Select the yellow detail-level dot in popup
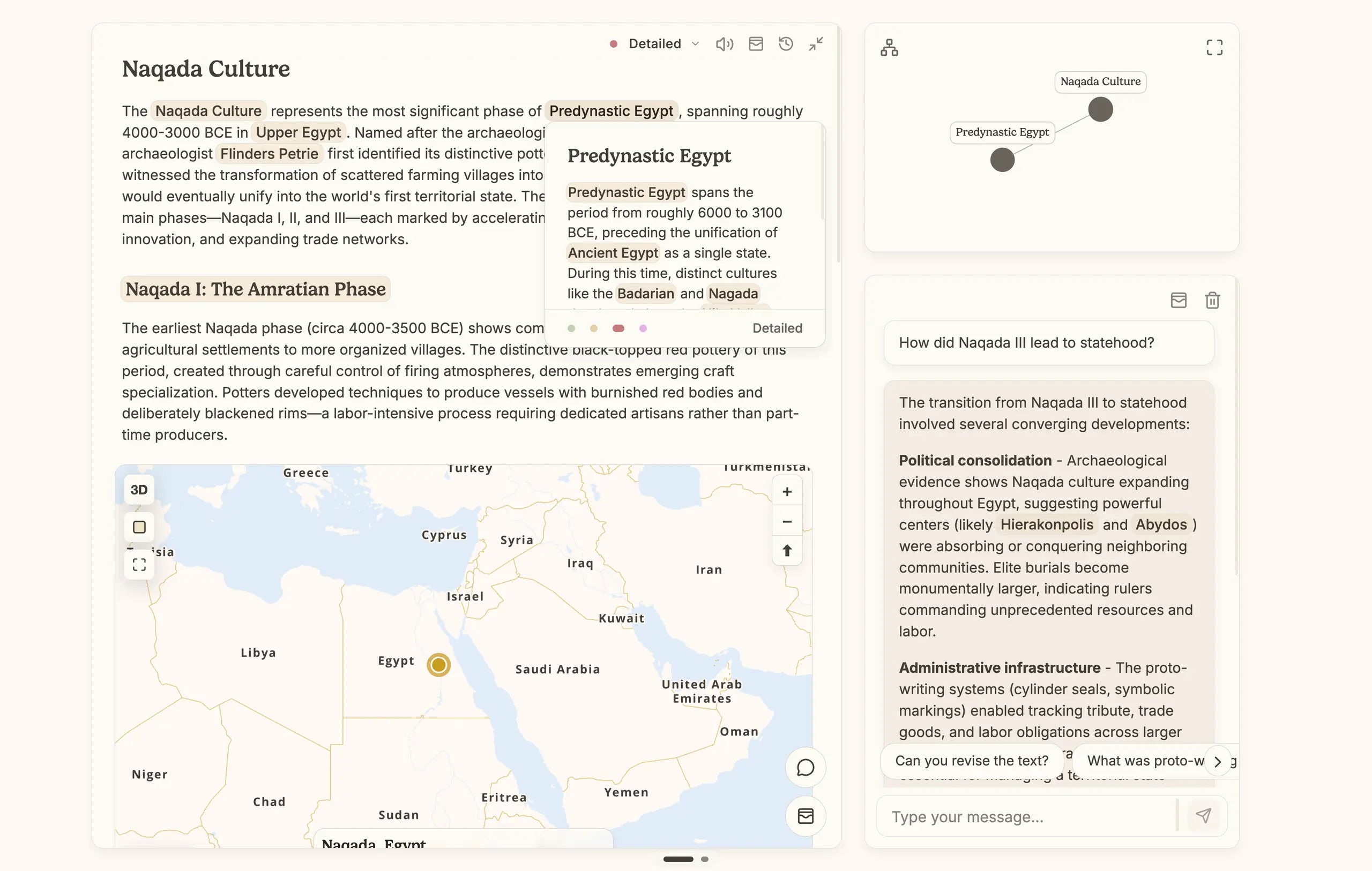The width and height of the screenshot is (1372, 871). pos(594,328)
